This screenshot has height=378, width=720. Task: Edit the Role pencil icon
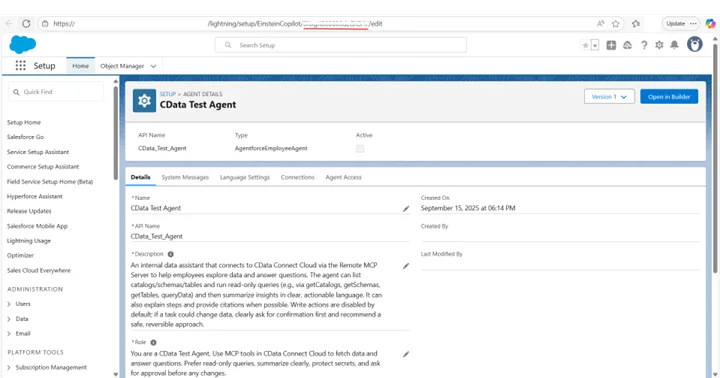tap(406, 354)
